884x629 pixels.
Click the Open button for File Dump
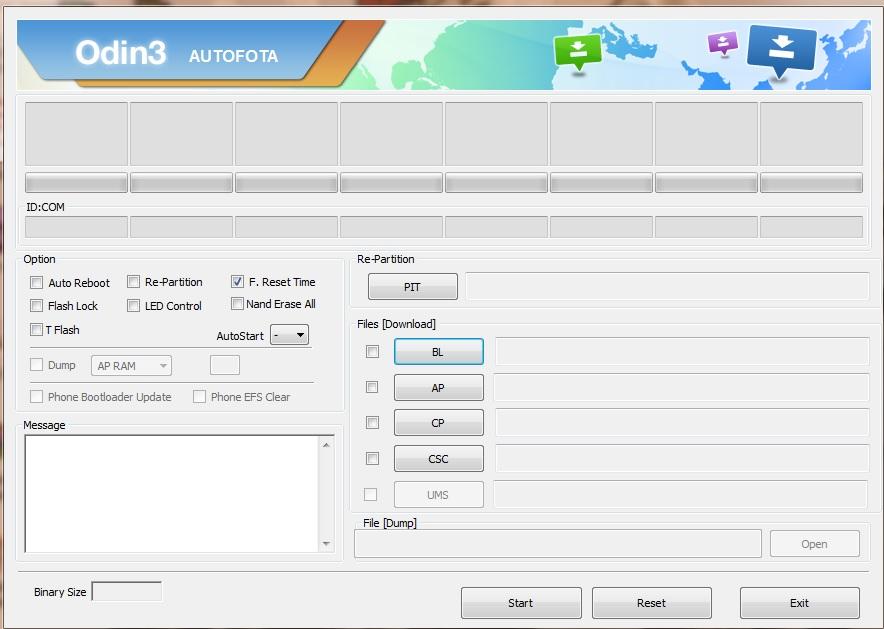coord(815,544)
